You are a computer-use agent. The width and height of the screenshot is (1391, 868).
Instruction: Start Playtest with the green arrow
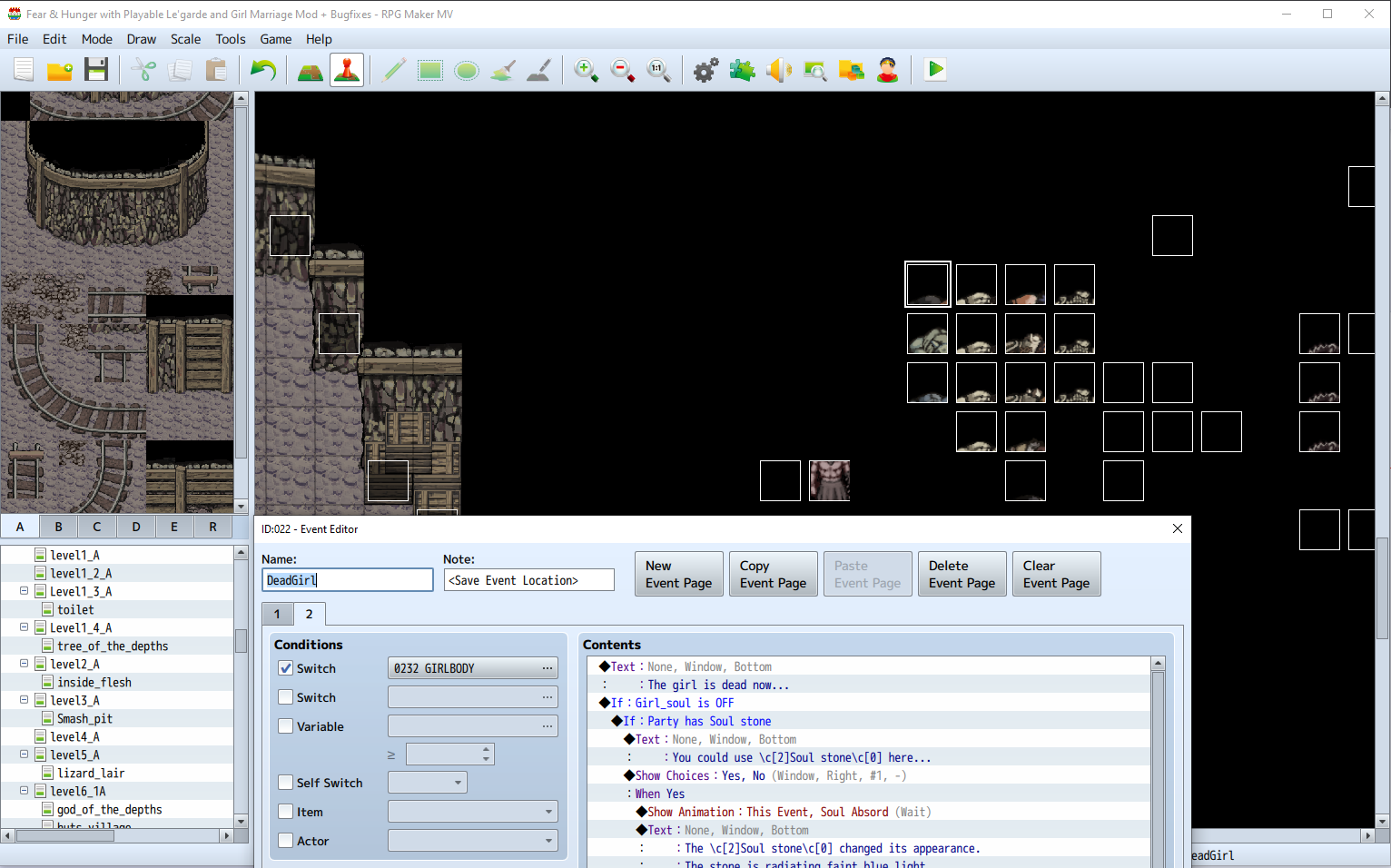tap(935, 70)
